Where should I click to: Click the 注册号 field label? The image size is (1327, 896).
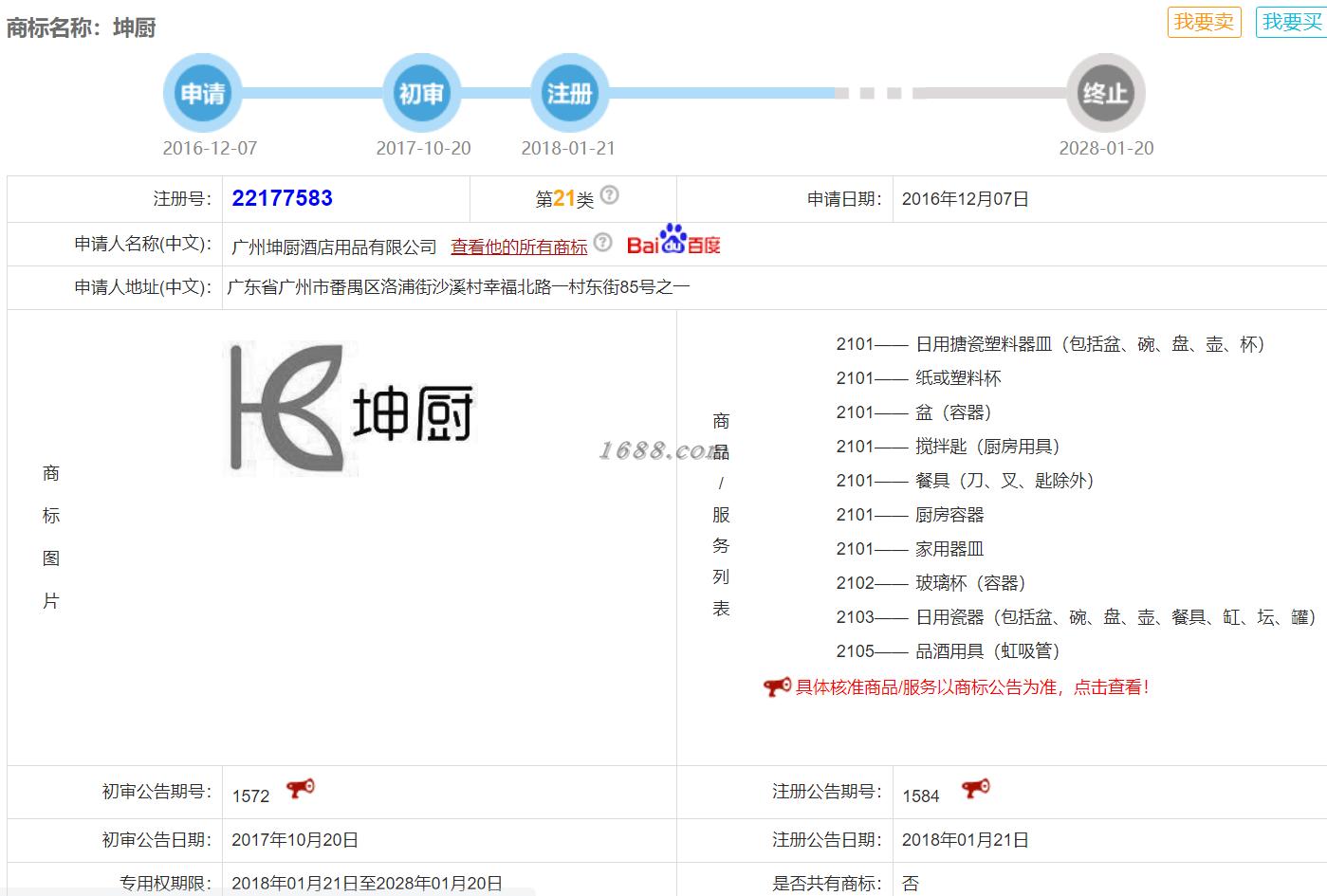(183, 199)
